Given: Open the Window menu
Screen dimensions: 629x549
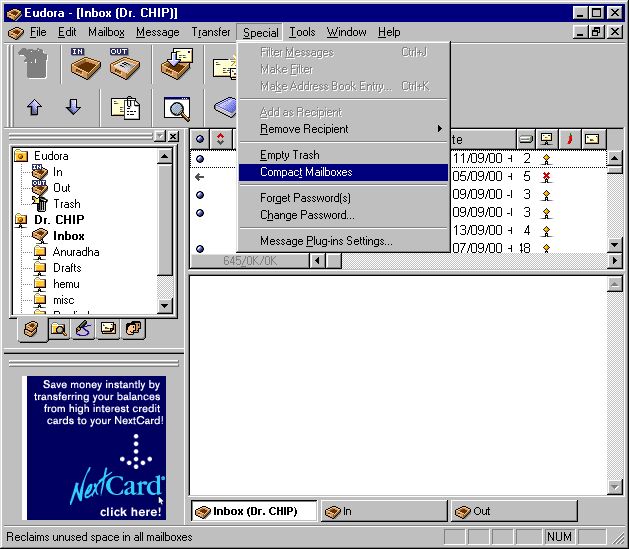Looking at the screenshot, I should (x=346, y=32).
